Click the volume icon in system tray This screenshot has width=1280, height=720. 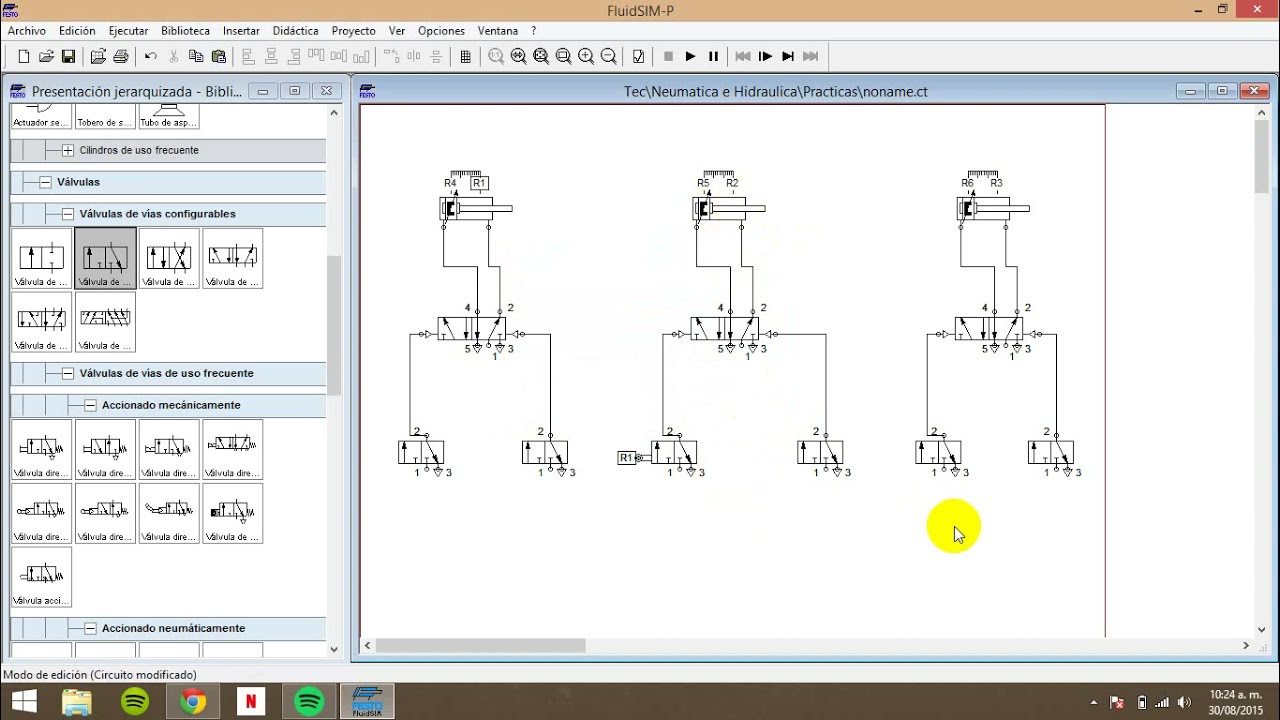(1185, 702)
